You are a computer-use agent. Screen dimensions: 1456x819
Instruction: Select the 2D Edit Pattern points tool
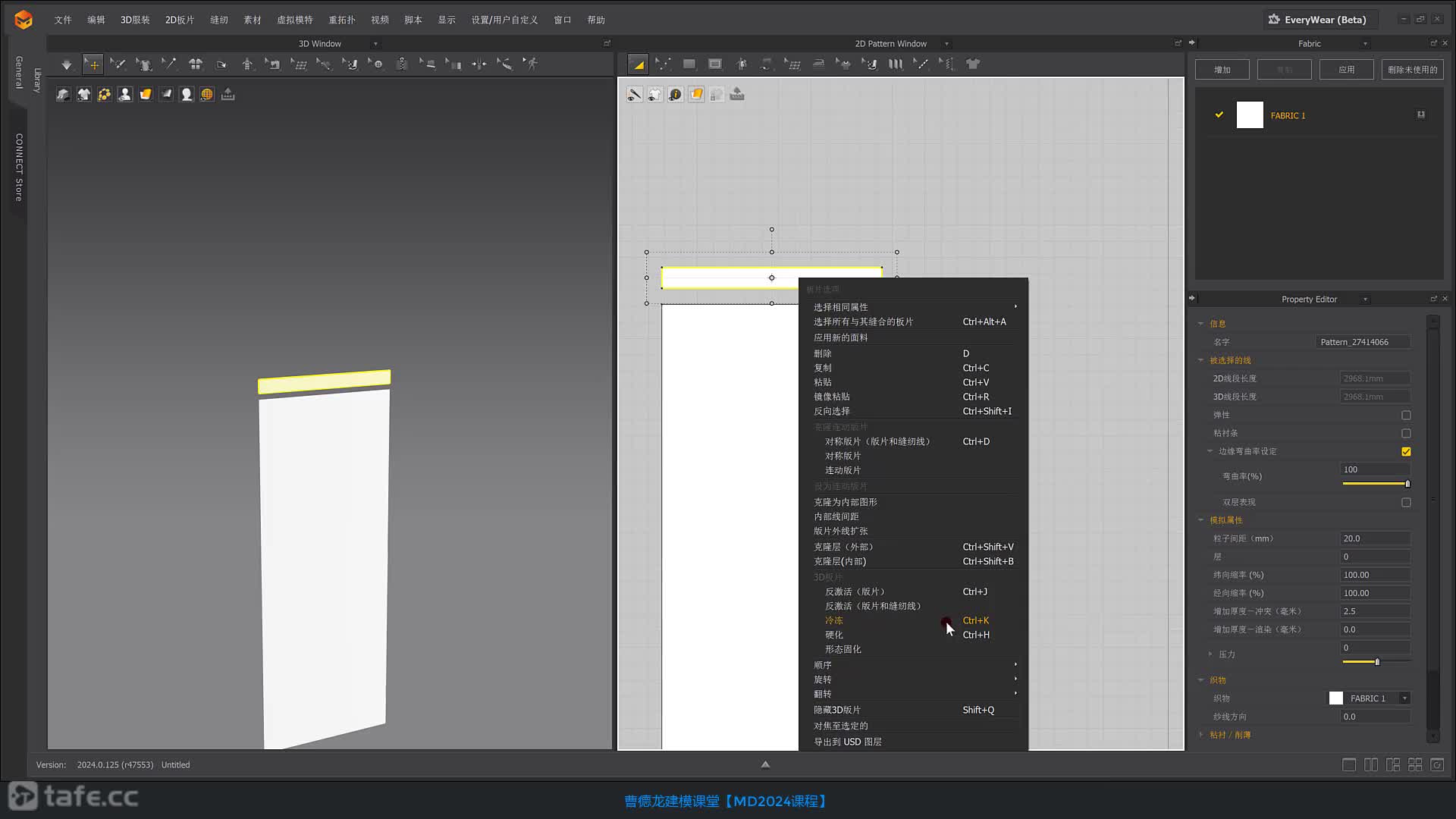[x=664, y=64]
